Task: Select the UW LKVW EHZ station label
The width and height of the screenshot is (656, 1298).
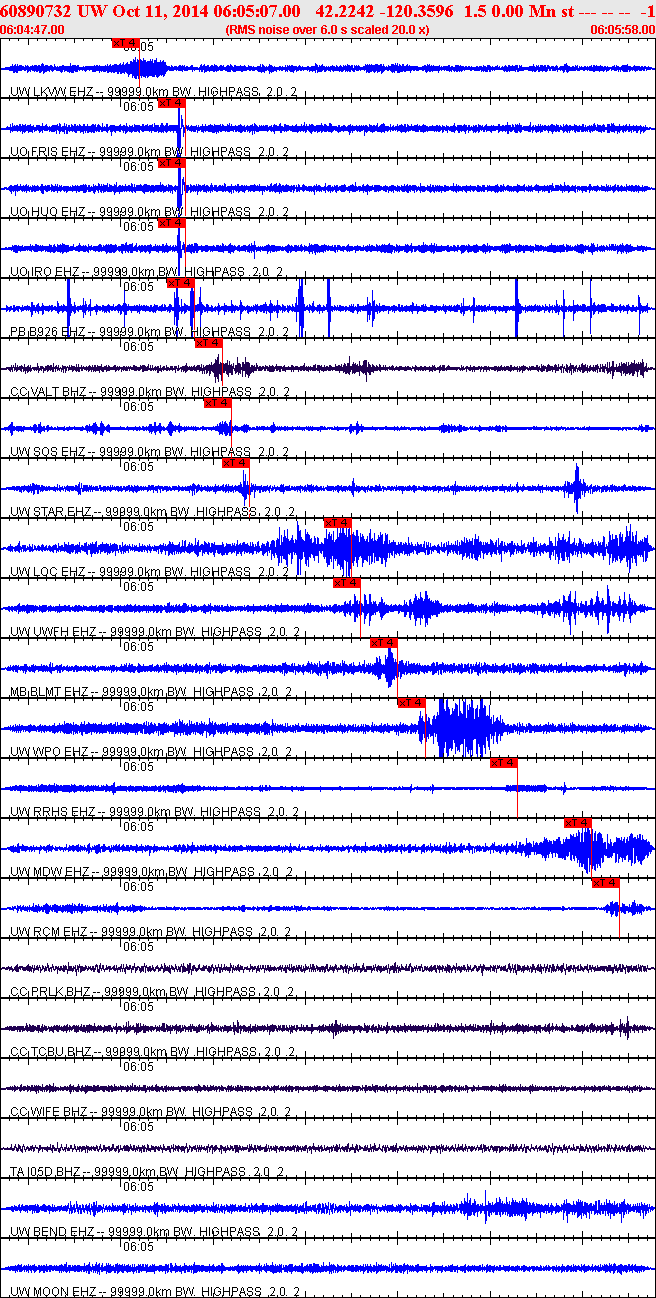Action: pos(153,92)
